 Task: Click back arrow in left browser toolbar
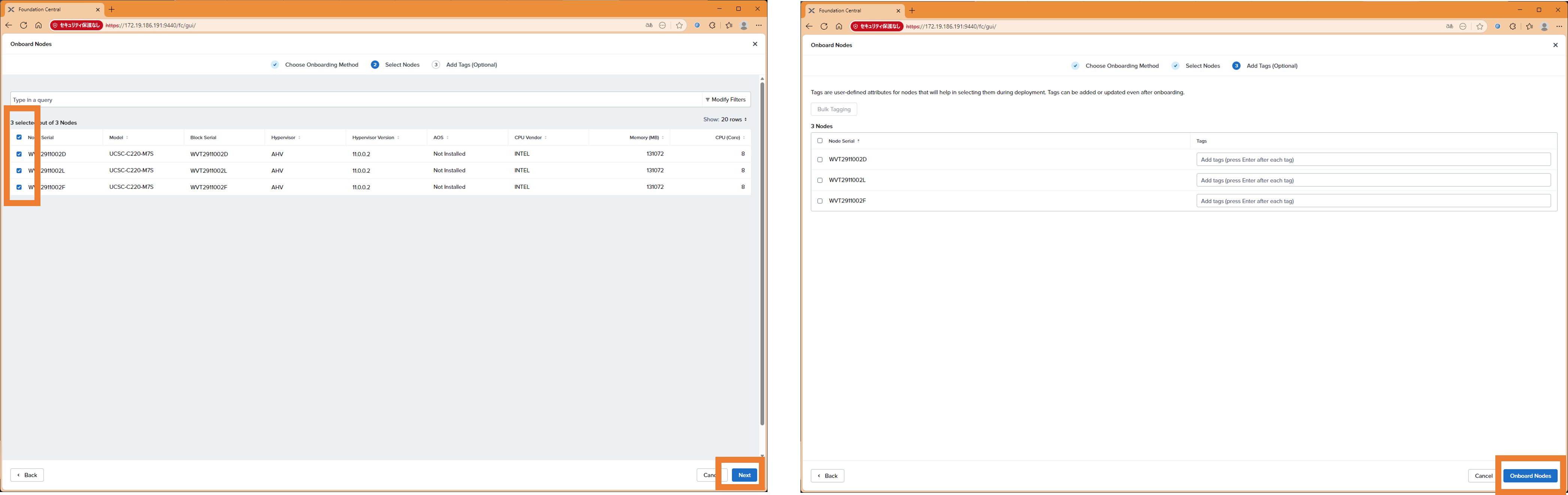(x=9, y=25)
